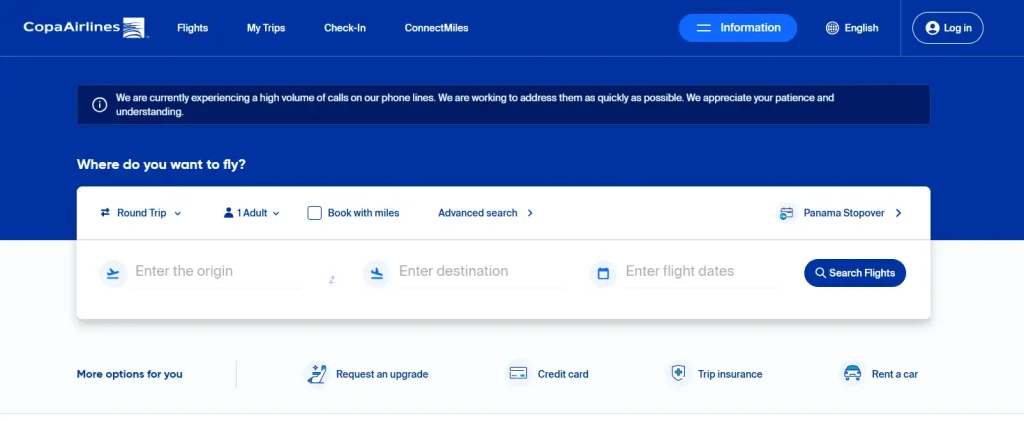This screenshot has height=421, width=1024.
Task: Expand the 1 Adult passenger selector
Action: click(252, 213)
